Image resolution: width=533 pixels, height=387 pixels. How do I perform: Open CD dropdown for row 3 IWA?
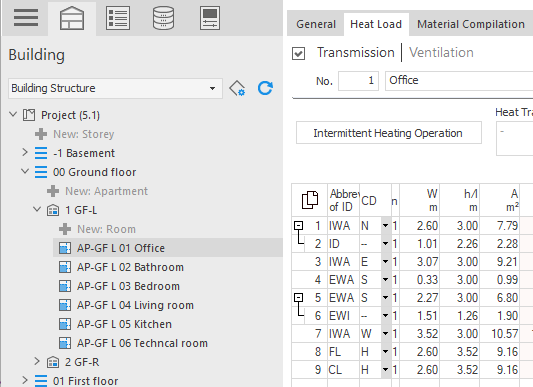pos(385,262)
